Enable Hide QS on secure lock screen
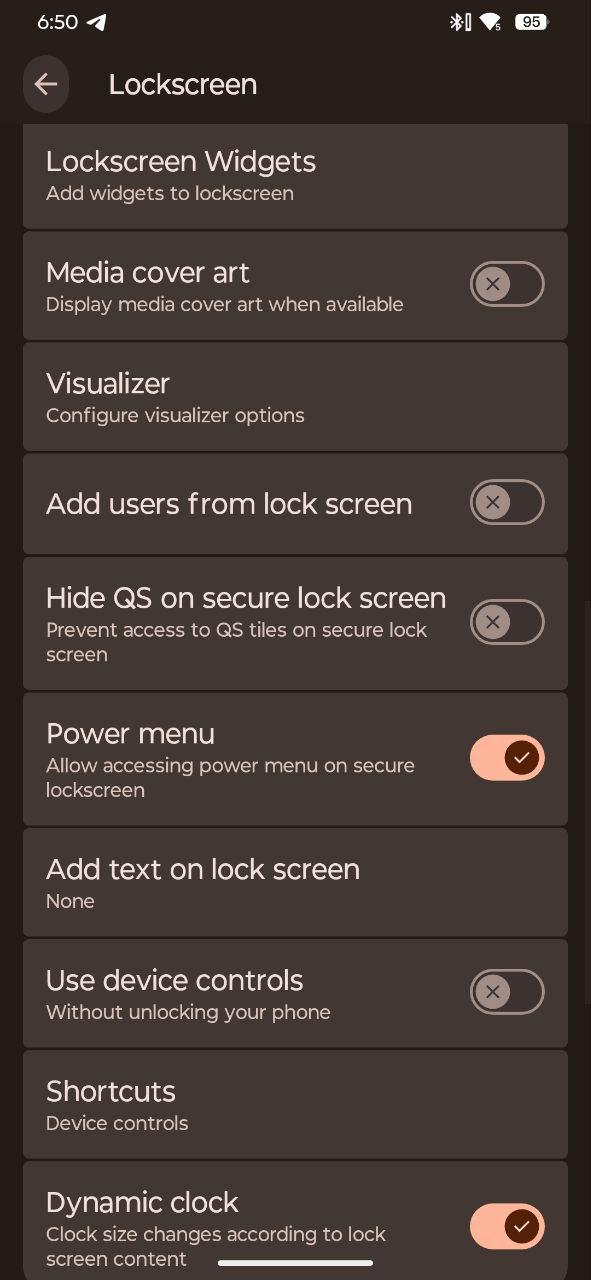 pyautogui.click(x=507, y=622)
